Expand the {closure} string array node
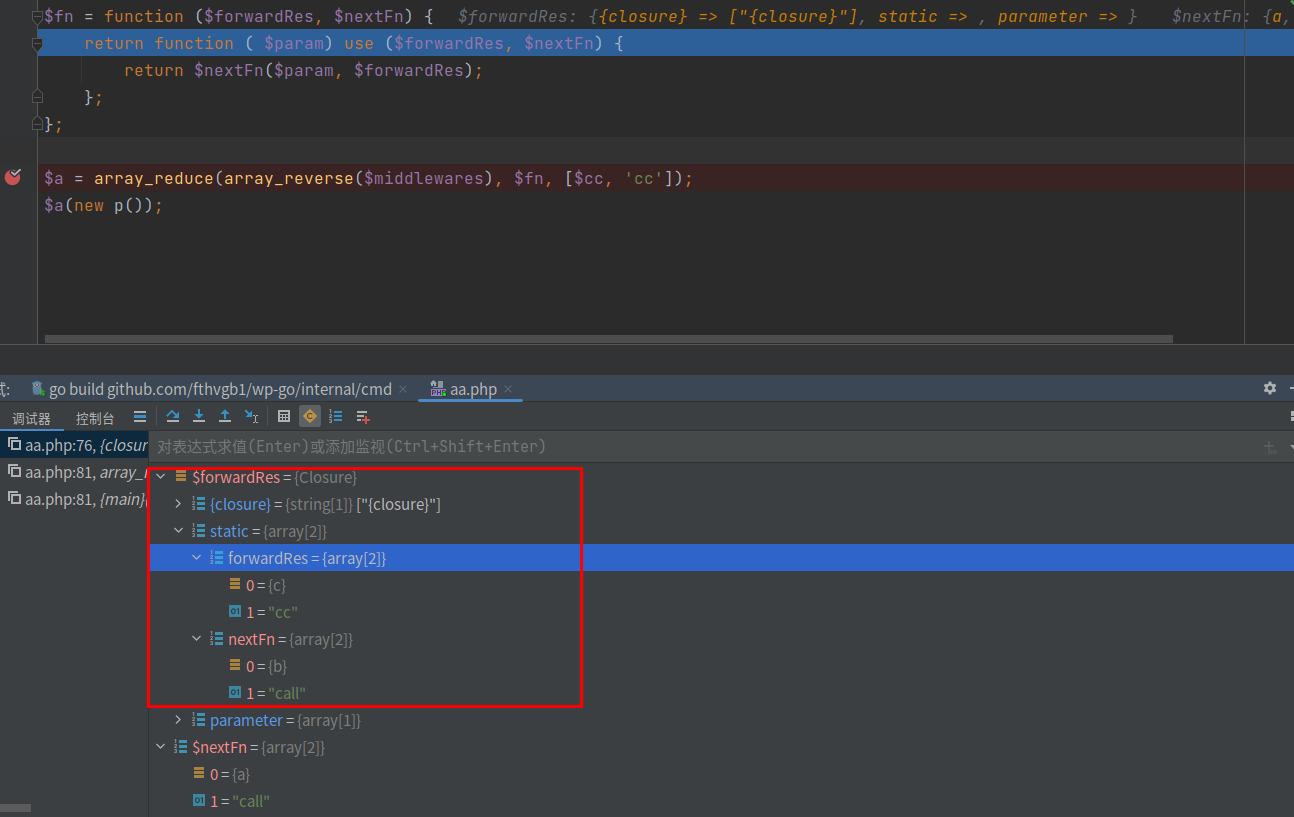This screenshot has width=1294, height=817. pyautogui.click(x=178, y=504)
